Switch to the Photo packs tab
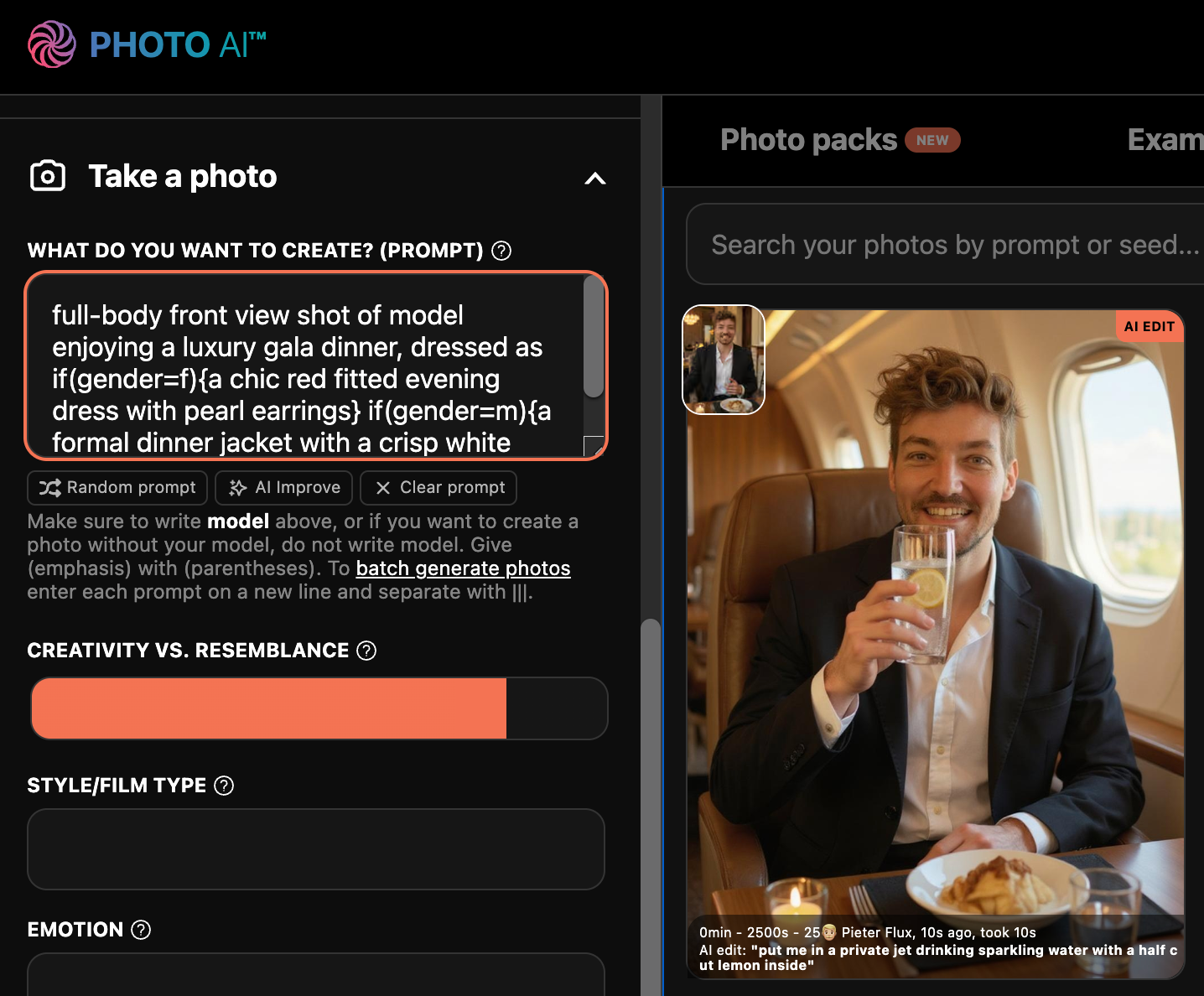This screenshot has height=996, width=1204. (809, 140)
